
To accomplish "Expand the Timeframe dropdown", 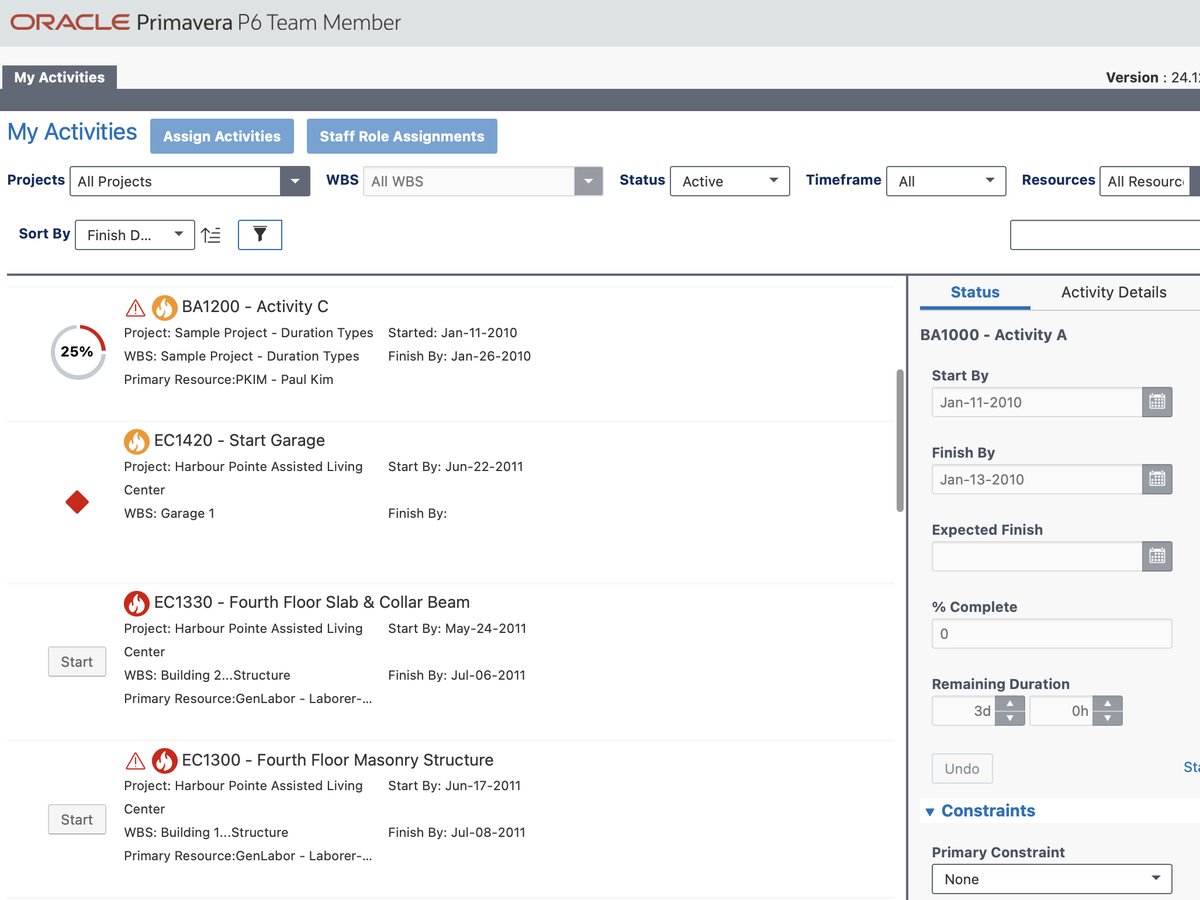I will [x=946, y=181].
